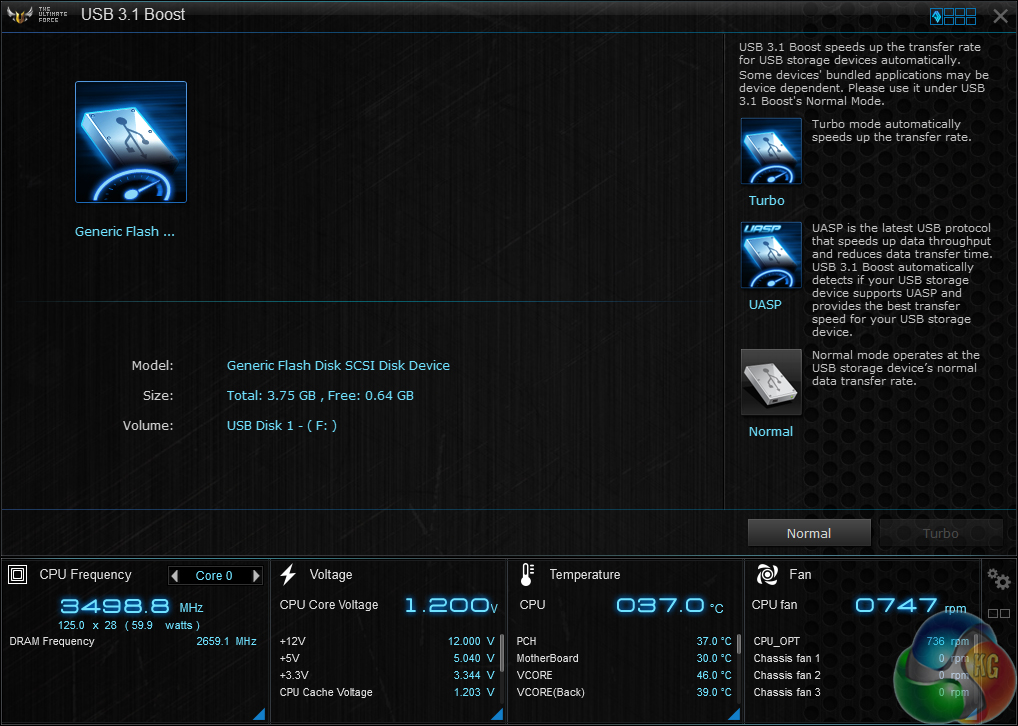Click the 125.0 x 28 multiplier text
Viewport: 1018px width, 726px height.
[88, 625]
